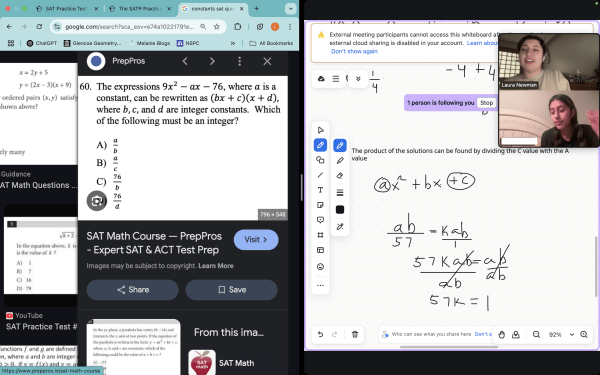600x375 pixels.
Task: Select the frame tool in whiteboard toolbar
Action: click(x=320, y=235)
